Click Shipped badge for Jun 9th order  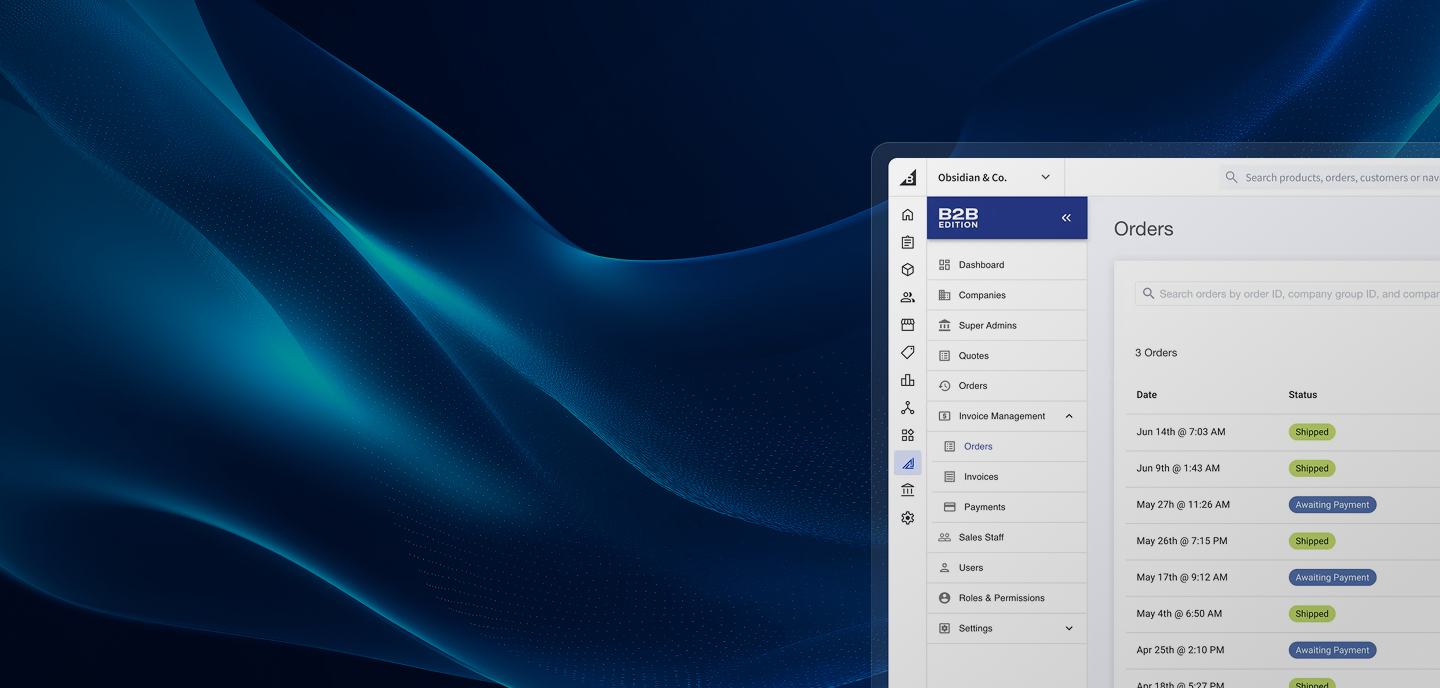click(x=1312, y=468)
